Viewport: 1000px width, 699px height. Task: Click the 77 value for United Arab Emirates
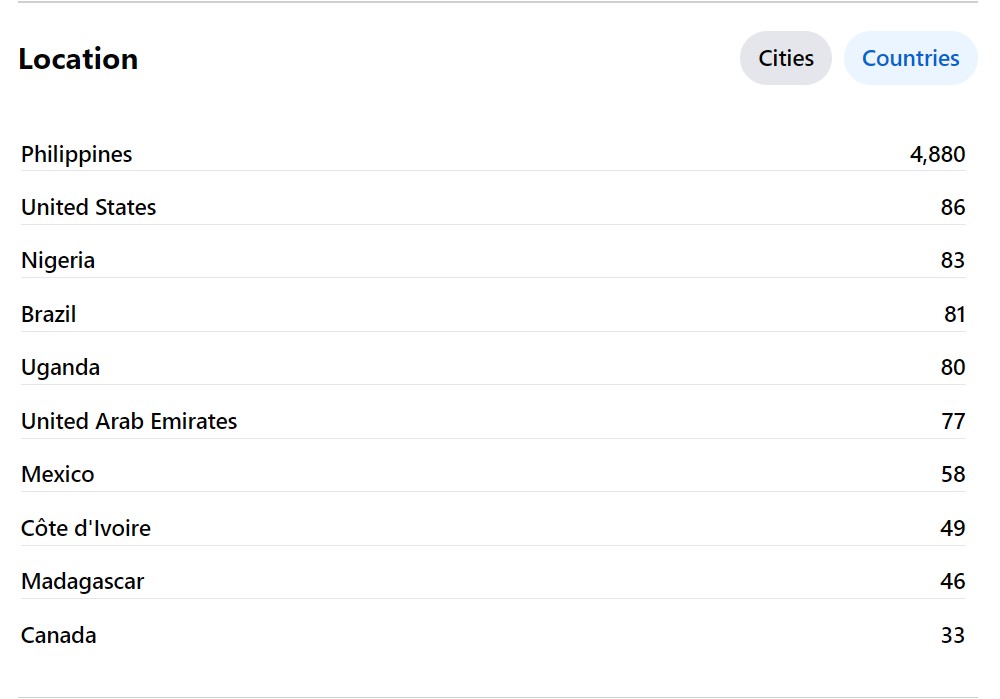click(x=952, y=421)
